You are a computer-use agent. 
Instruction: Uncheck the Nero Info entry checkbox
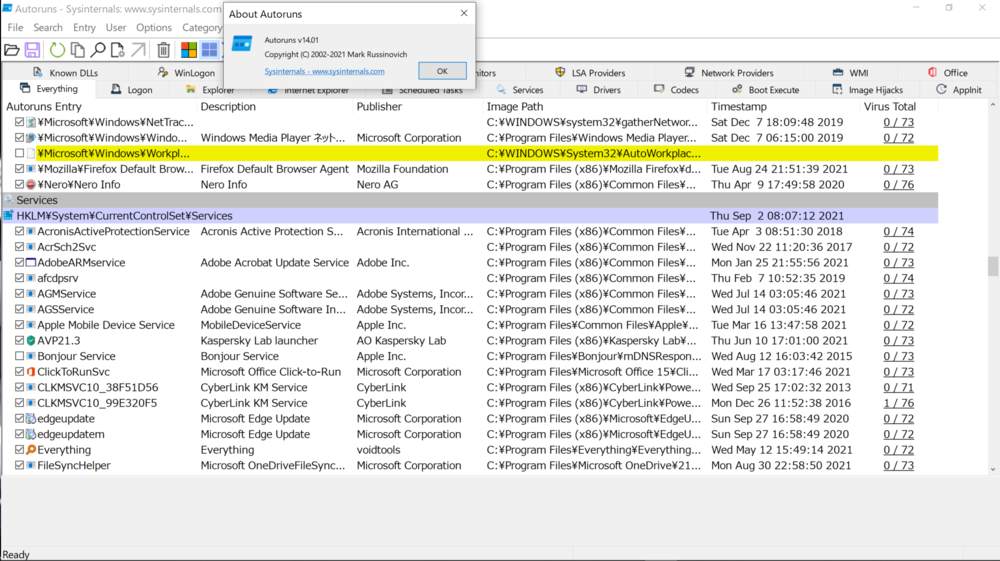pyautogui.click(x=19, y=185)
